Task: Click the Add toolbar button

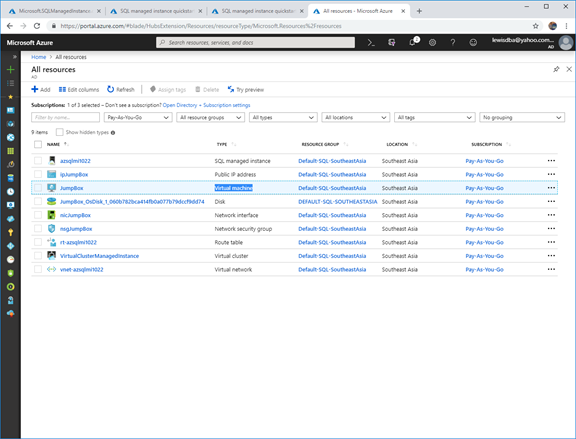Action: pyautogui.click(x=41, y=90)
